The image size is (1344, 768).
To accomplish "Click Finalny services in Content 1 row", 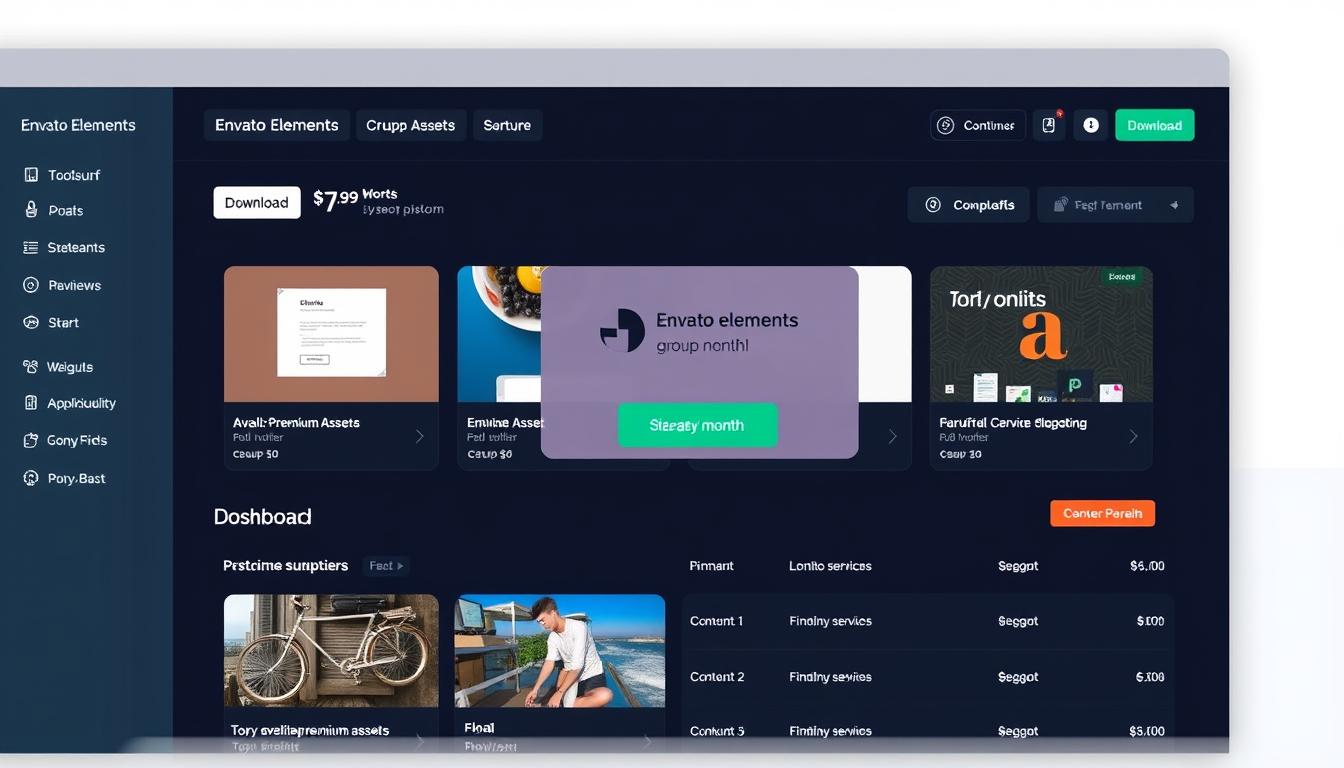I will pos(830,621).
